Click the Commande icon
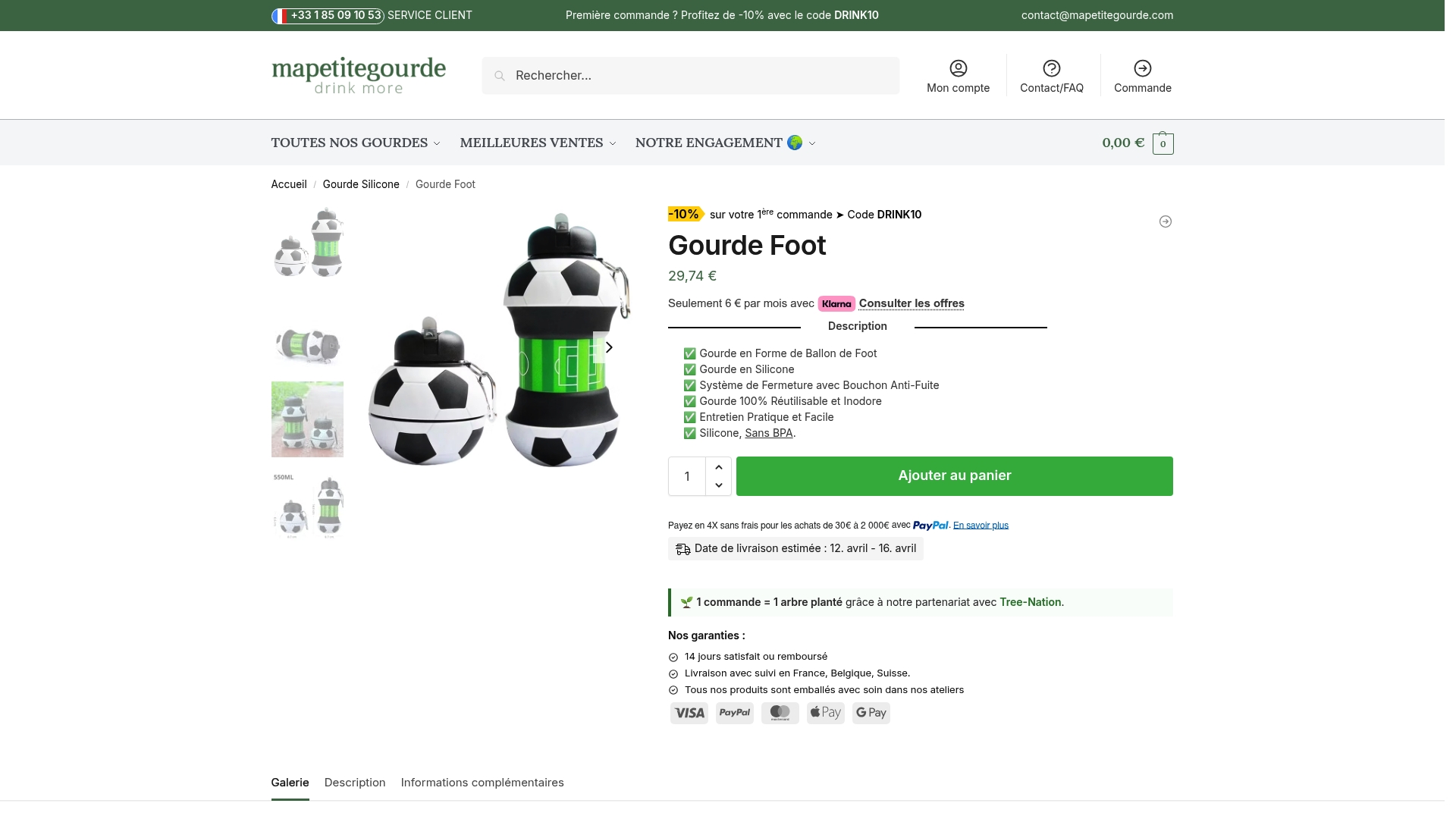 click(1141, 67)
